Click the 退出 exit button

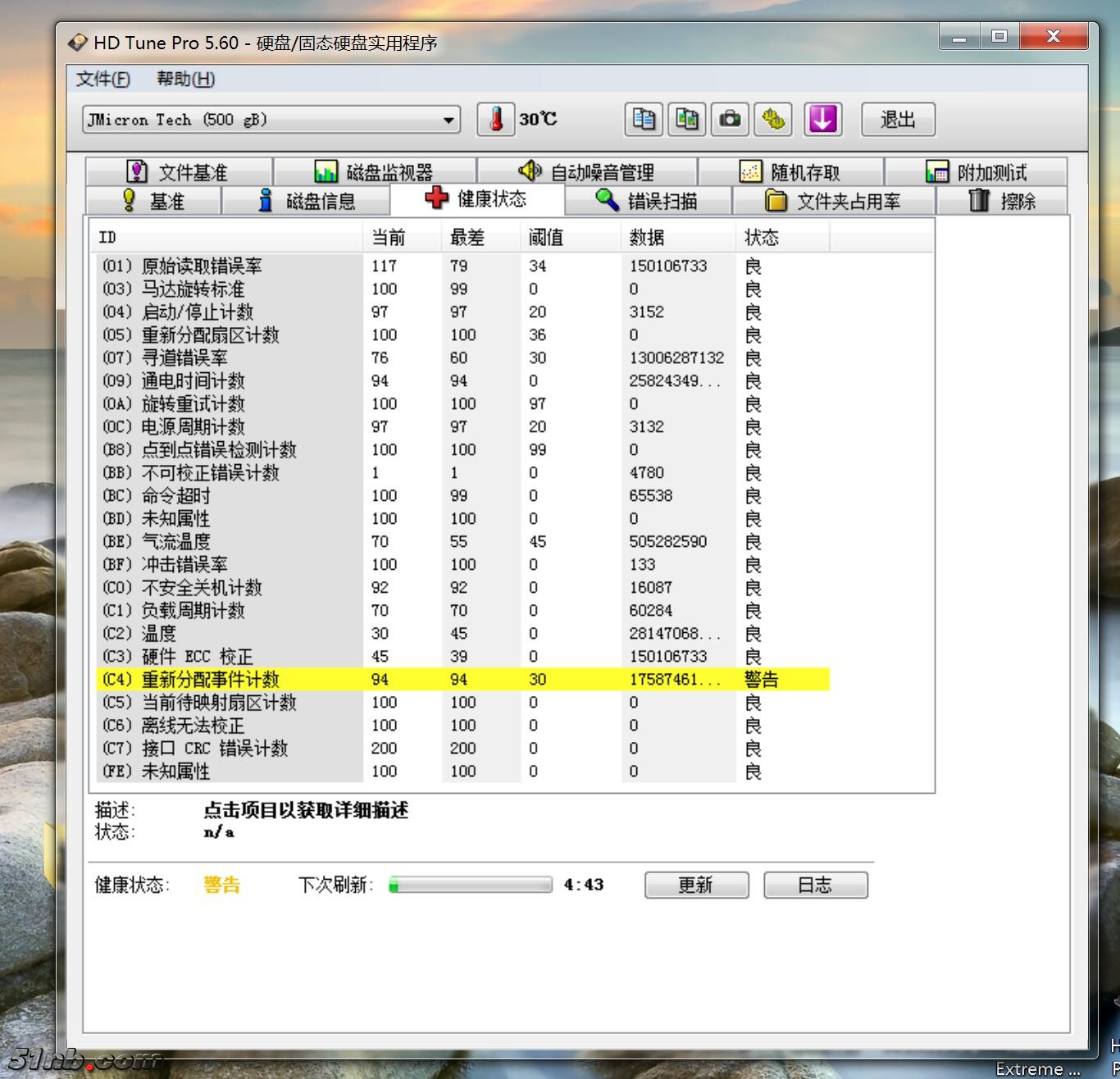click(898, 120)
